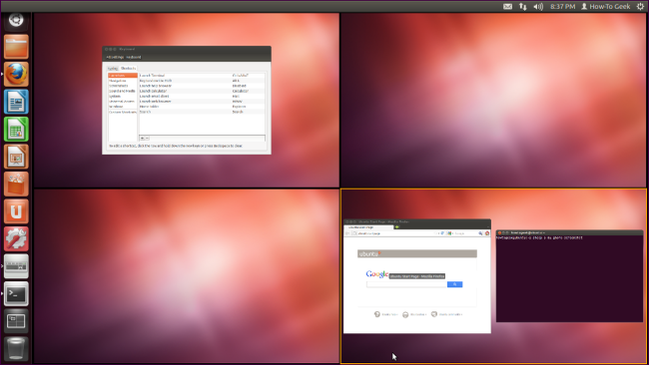
Task: Open the Trash launcher icon
Action: tap(16, 348)
